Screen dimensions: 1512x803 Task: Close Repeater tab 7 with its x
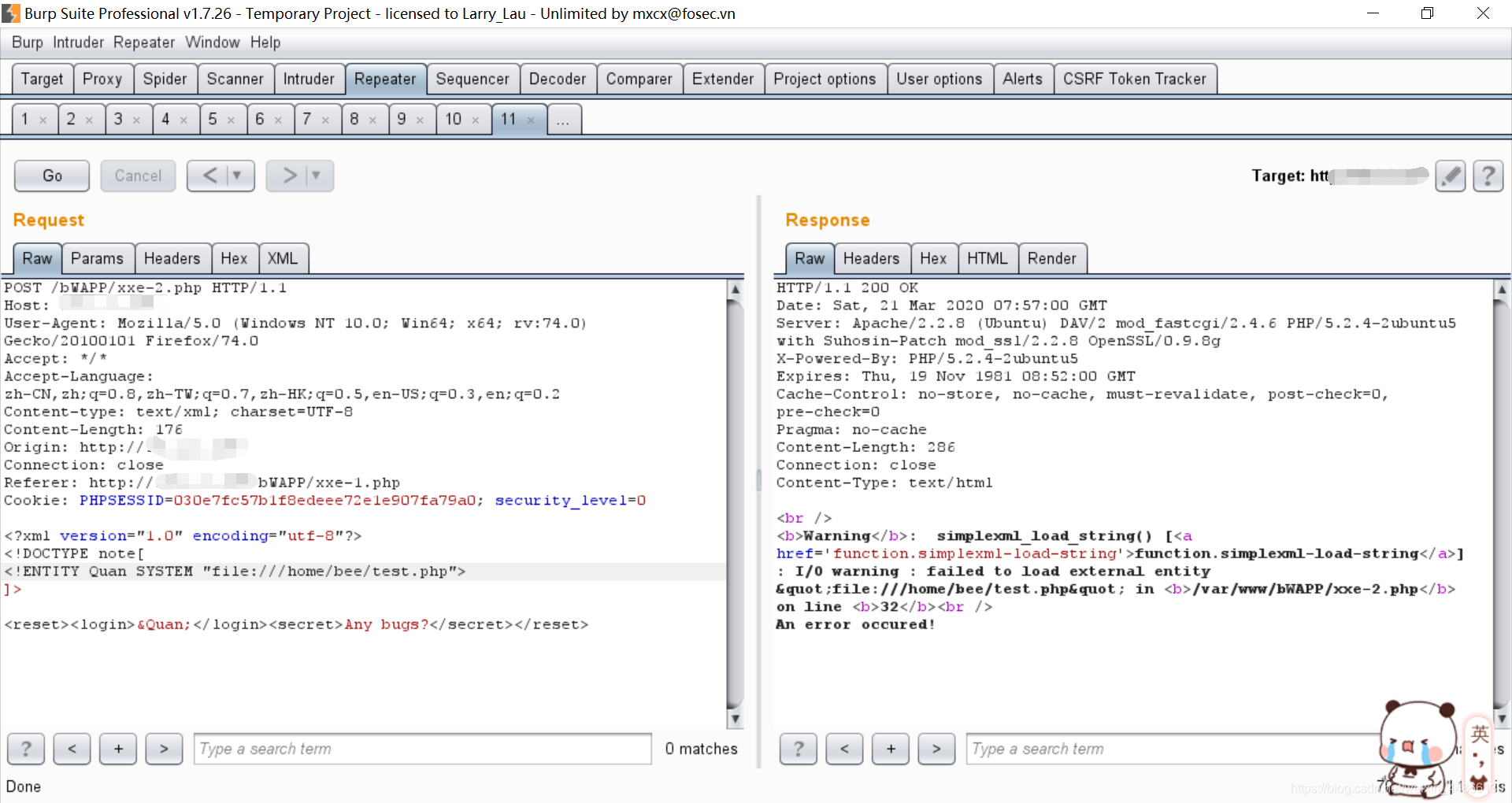pyautogui.click(x=325, y=120)
